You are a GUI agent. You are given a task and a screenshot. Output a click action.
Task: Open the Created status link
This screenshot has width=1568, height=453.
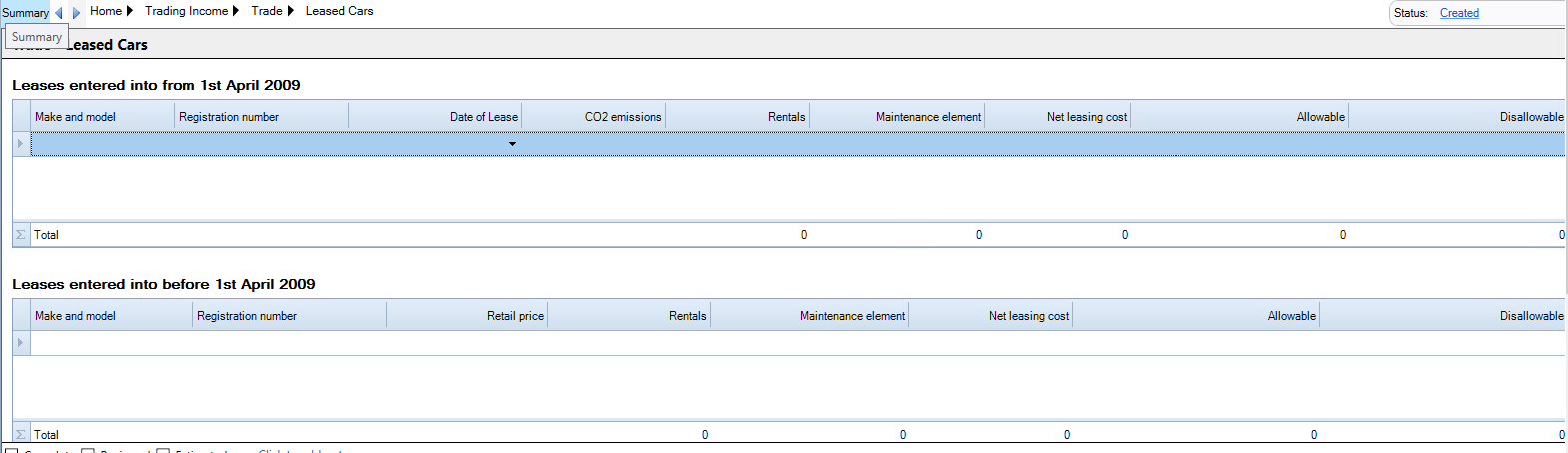click(x=1459, y=13)
